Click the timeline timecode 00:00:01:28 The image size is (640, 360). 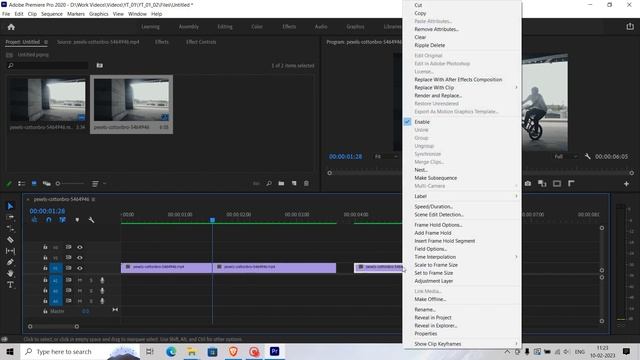pos(47,211)
